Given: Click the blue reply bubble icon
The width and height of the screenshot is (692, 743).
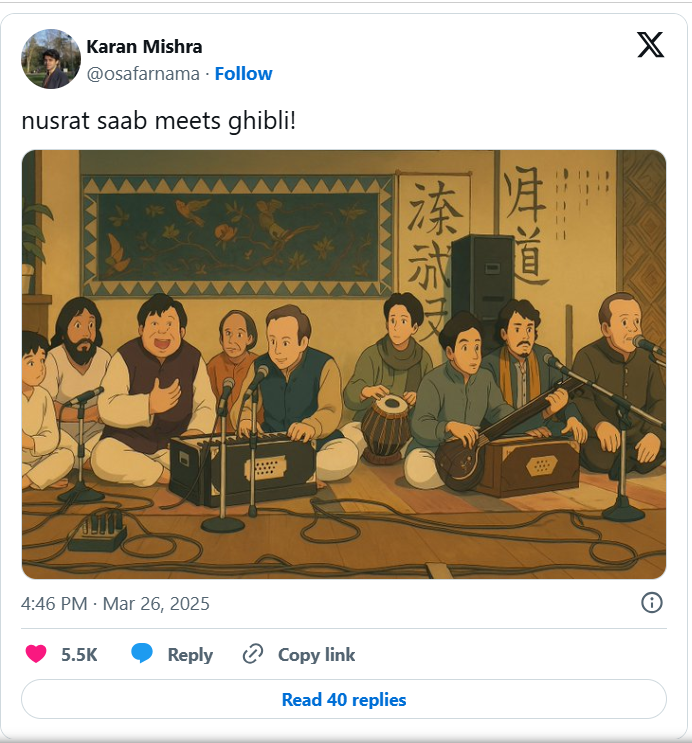Looking at the screenshot, I should pos(142,653).
